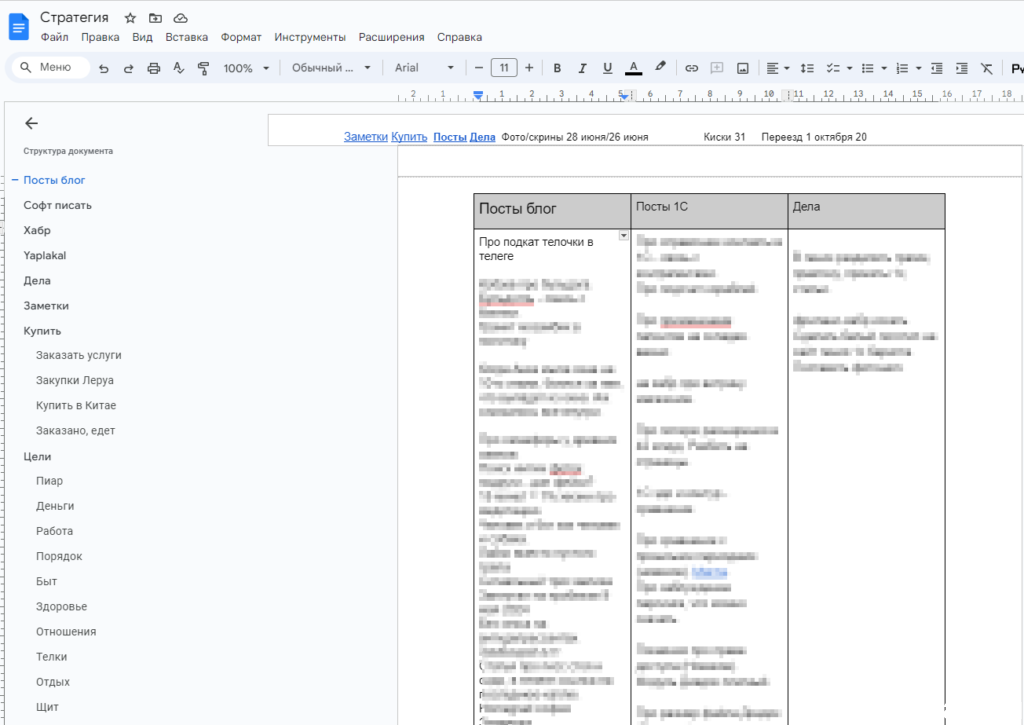This screenshot has height=725, width=1024.
Task: Jump to Здоровье outline heading
Action: [61, 606]
